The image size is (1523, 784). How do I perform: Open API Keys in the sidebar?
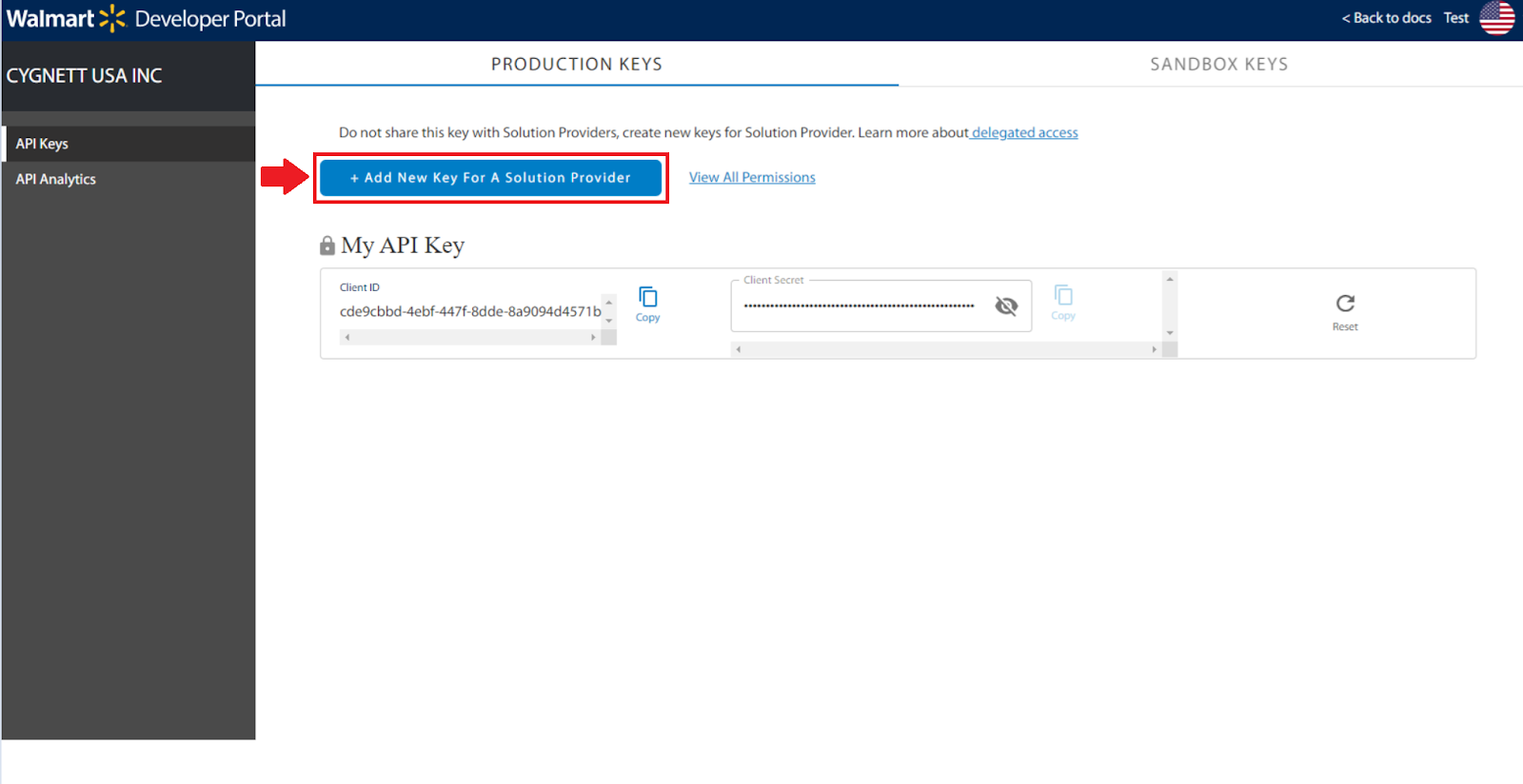129,144
